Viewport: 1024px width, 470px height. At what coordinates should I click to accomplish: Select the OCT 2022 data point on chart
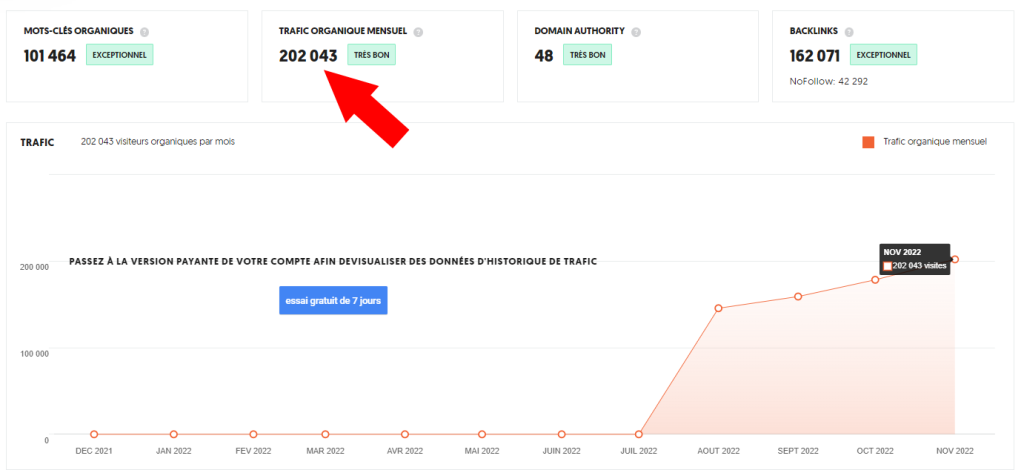pyautogui.click(x=875, y=279)
